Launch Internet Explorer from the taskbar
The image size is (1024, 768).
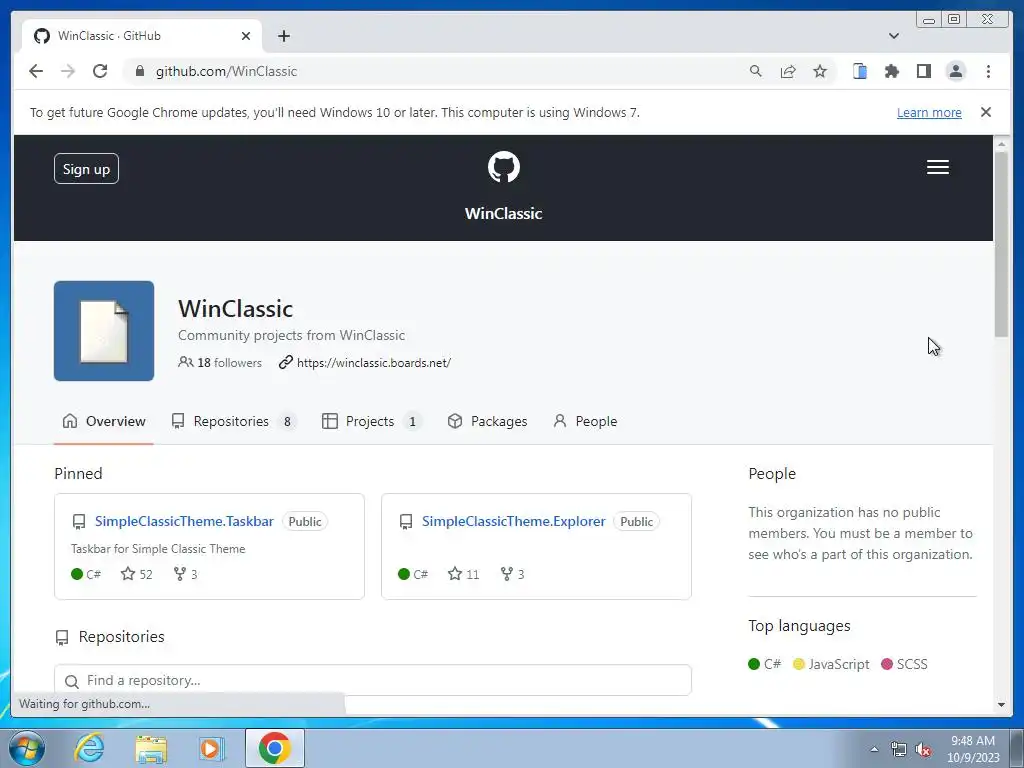[89, 748]
